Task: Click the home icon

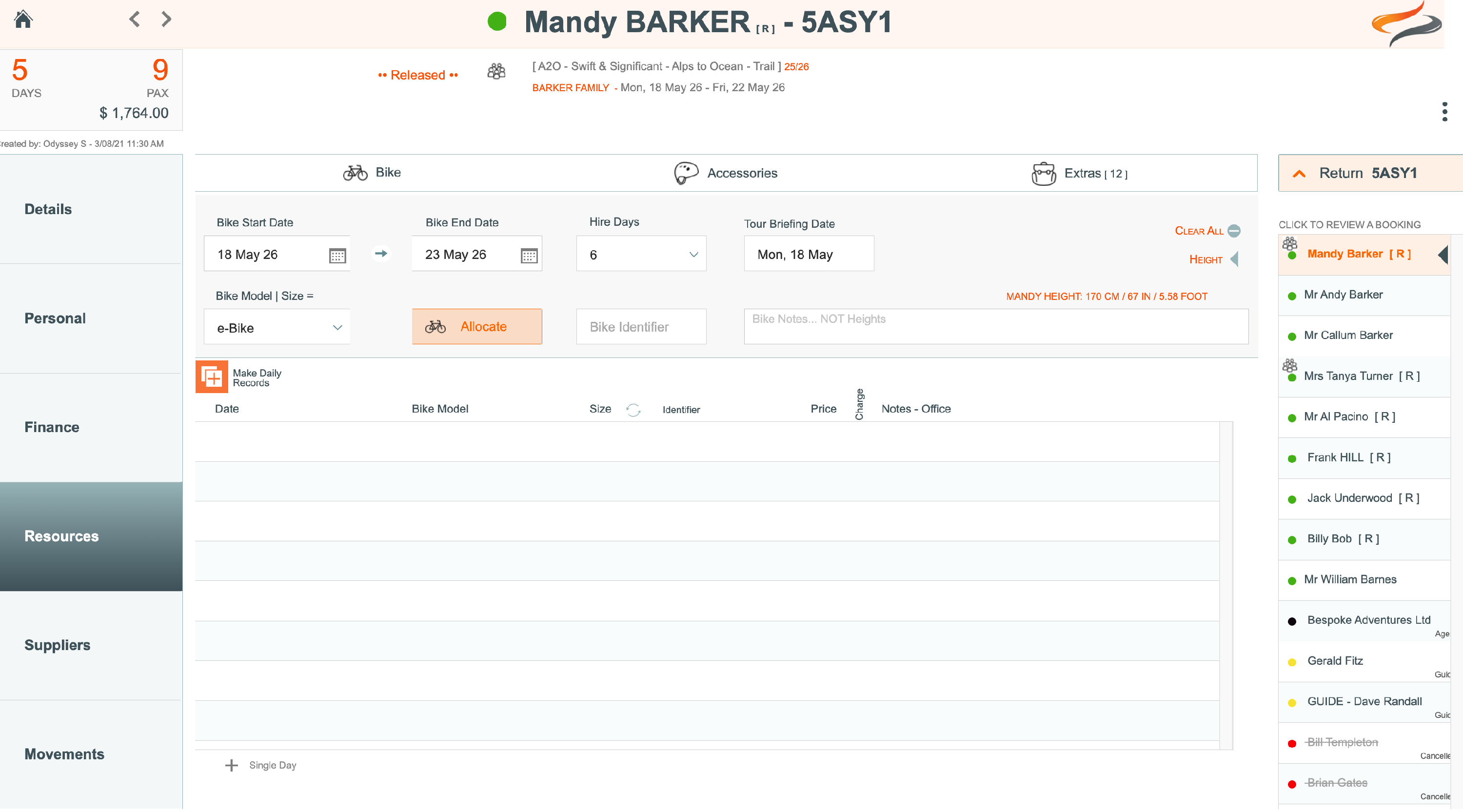Action: pos(23,20)
